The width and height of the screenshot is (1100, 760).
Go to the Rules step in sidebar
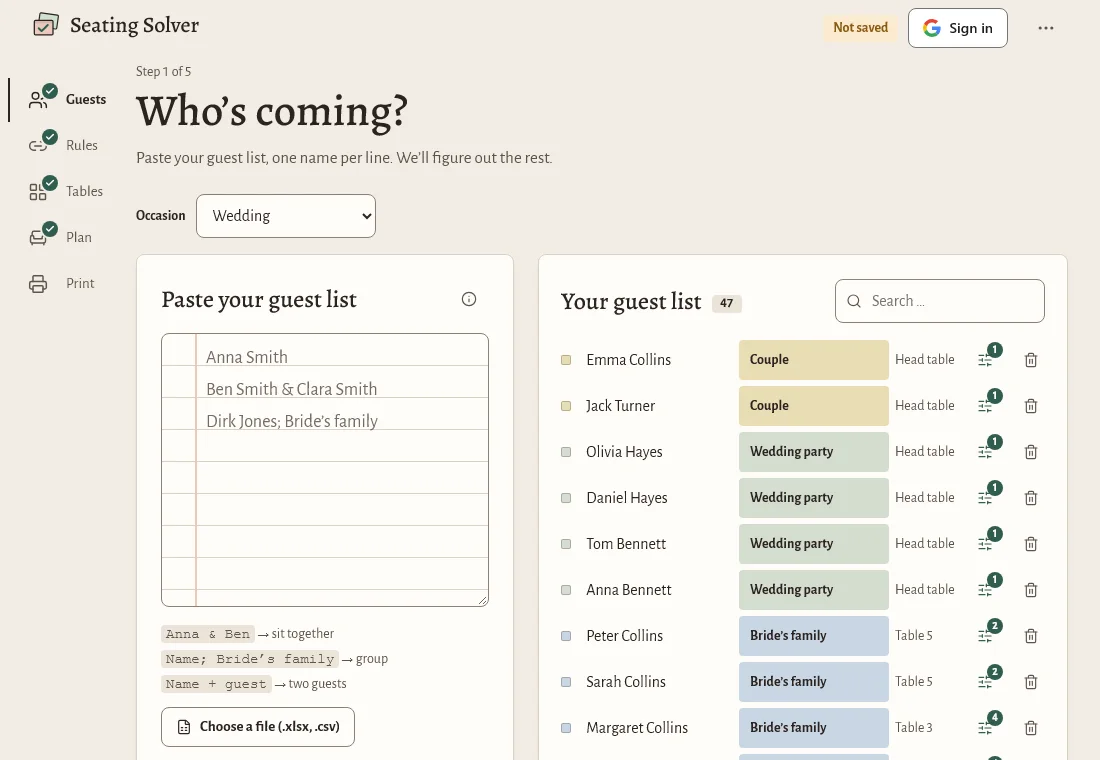[x=63, y=145]
